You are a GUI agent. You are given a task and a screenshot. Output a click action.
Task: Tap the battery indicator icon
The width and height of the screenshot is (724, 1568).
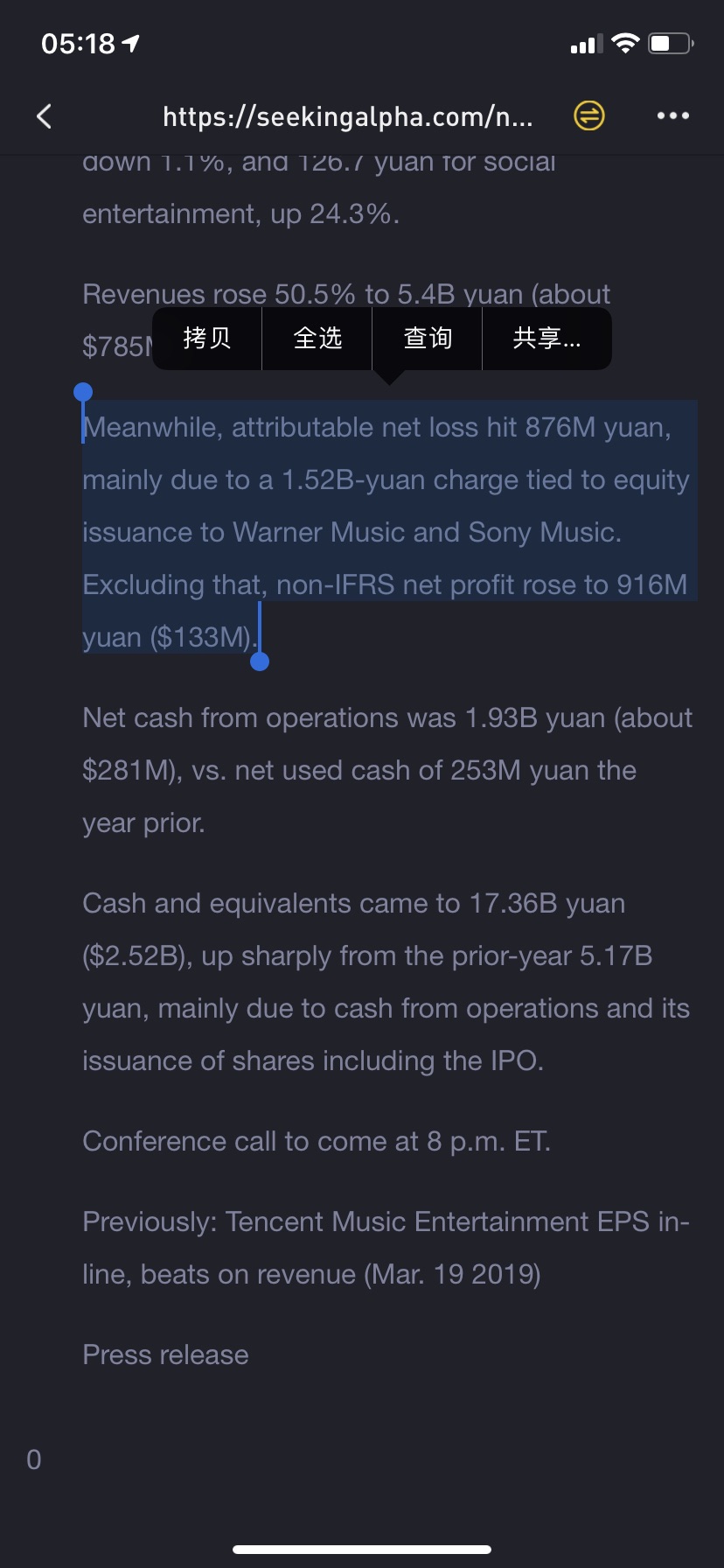pos(671,43)
